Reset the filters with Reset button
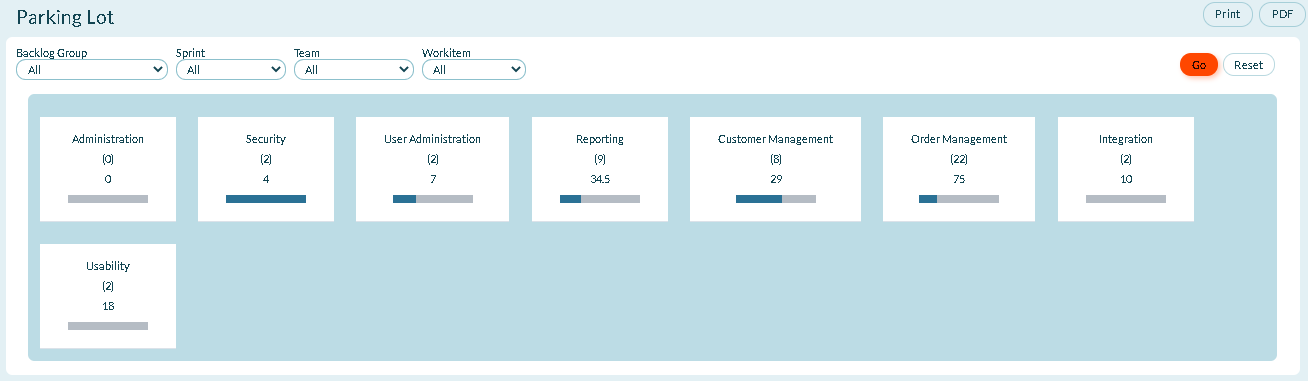This screenshot has height=381, width=1308. [1249, 65]
